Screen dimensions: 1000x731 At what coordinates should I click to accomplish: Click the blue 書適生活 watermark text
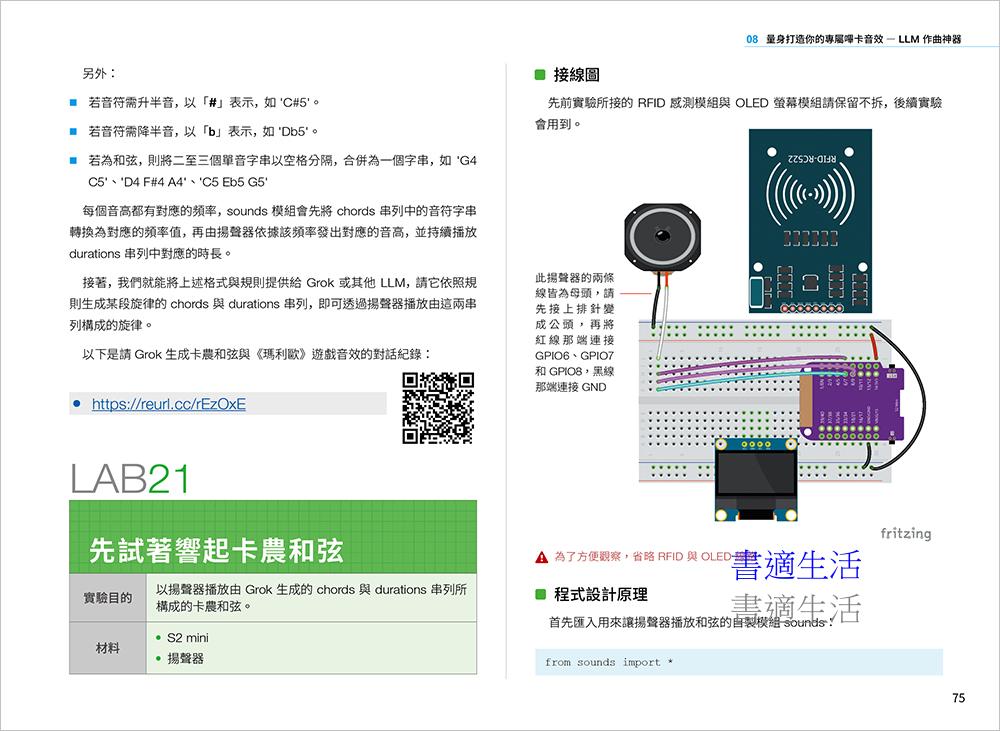pos(796,566)
